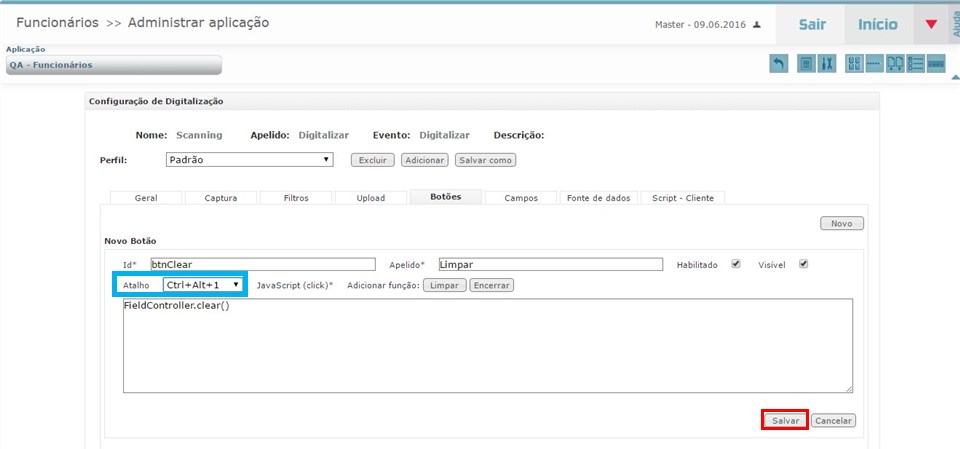960x449 pixels.
Task: Click the bulleted list toolbar icon
Action: (x=916, y=64)
